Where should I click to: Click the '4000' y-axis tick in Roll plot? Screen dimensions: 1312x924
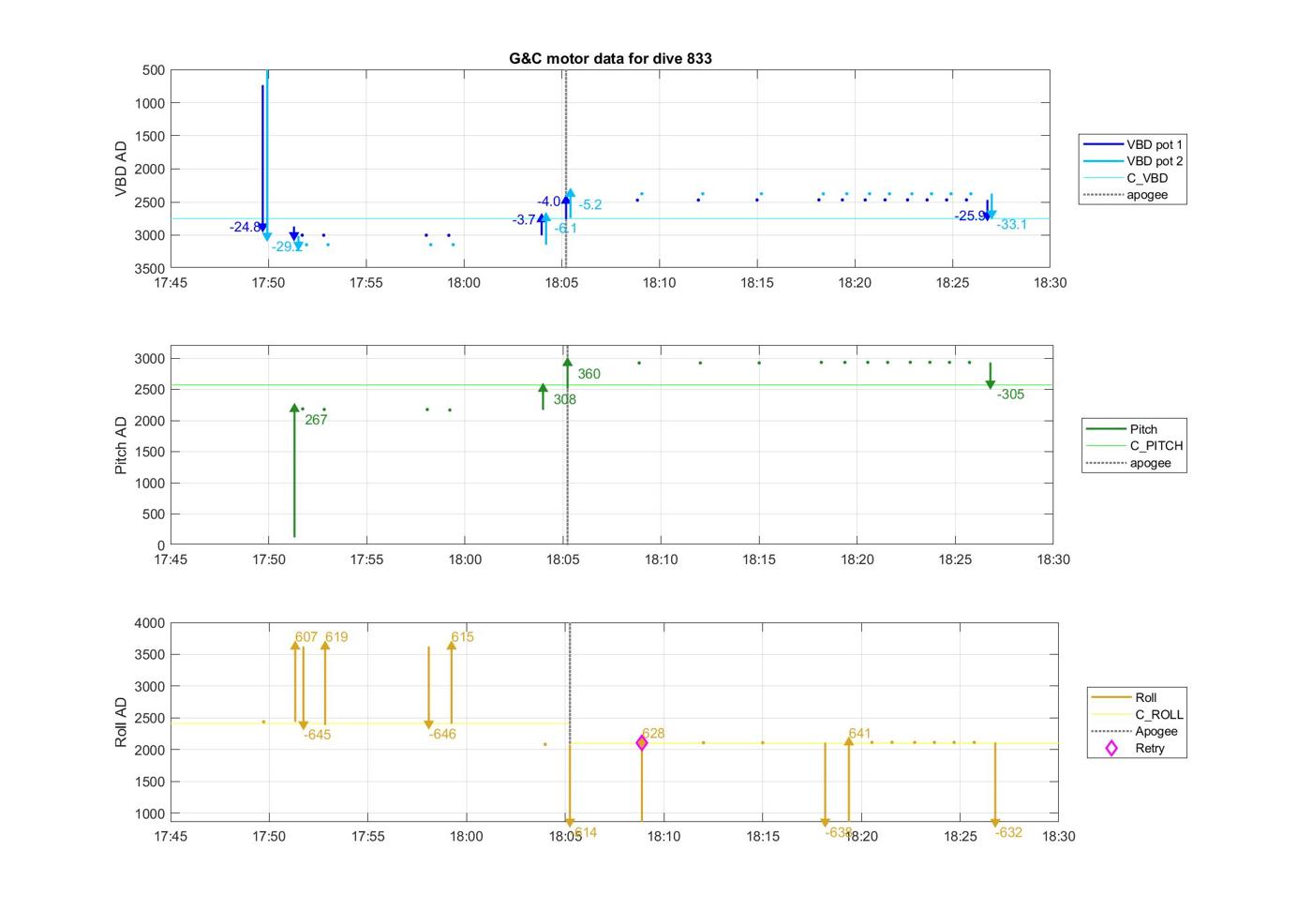(x=150, y=623)
